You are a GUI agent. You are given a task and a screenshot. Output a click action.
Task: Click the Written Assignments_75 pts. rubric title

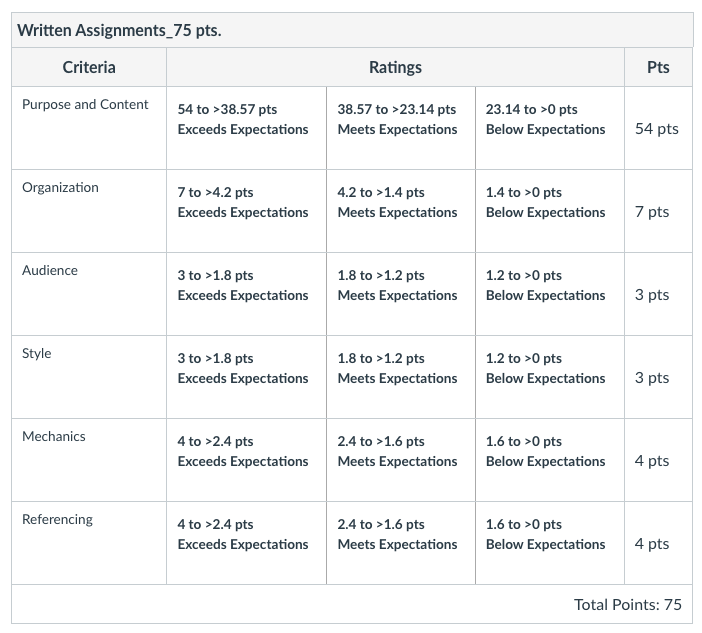point(119,30)
